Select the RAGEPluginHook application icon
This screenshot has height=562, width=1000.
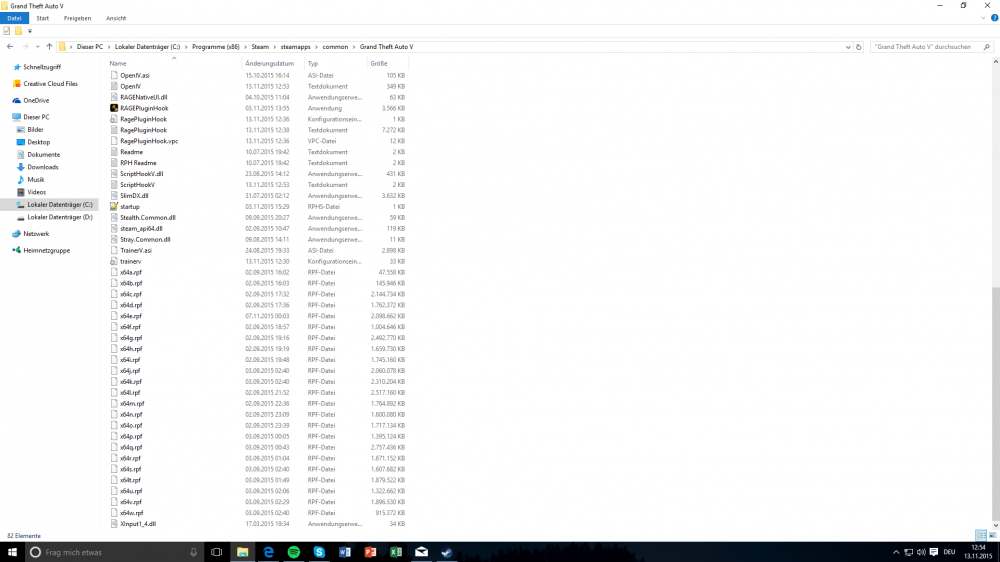point(114,108)
